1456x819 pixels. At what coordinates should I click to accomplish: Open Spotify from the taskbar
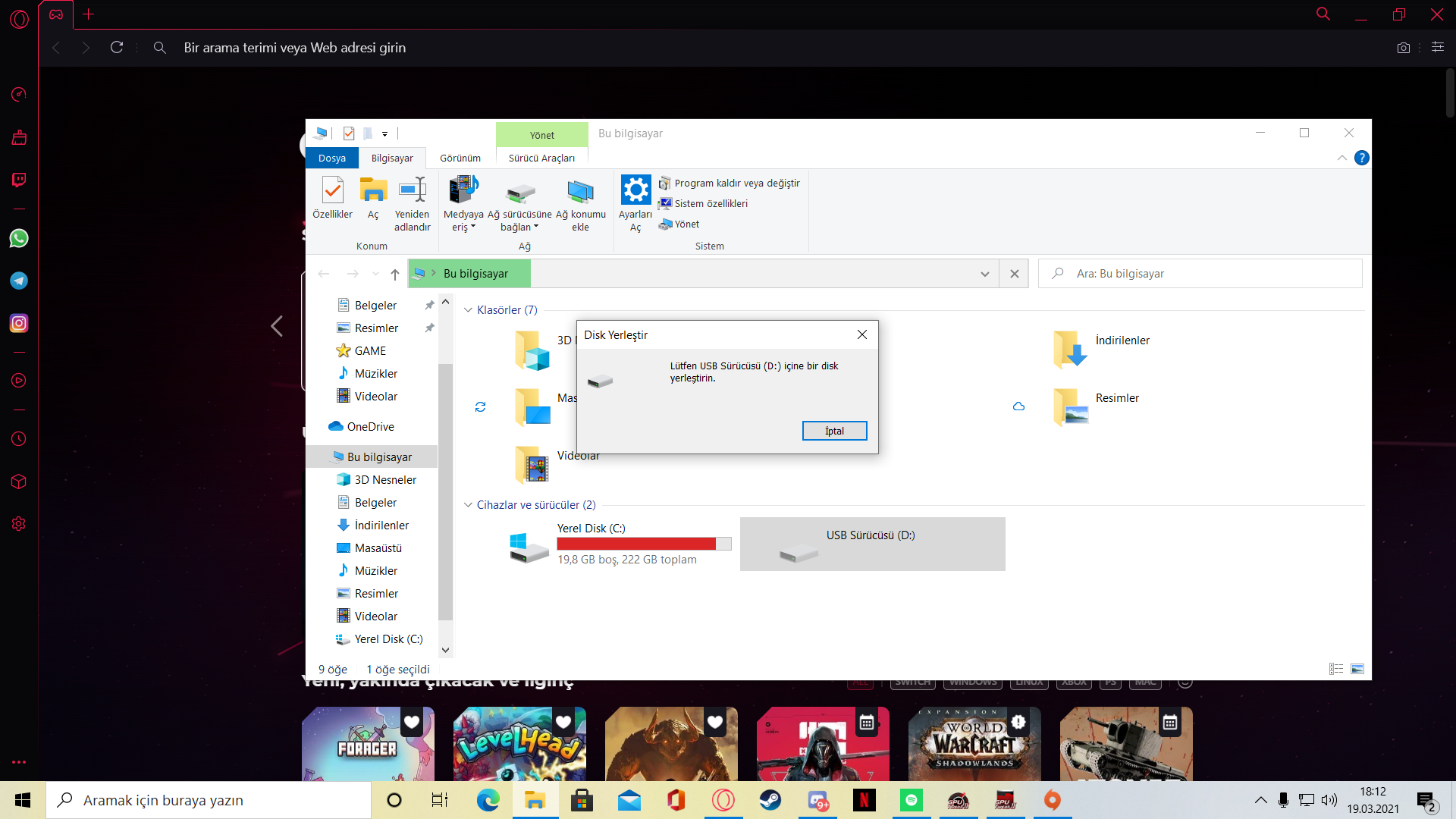[911, 800]
